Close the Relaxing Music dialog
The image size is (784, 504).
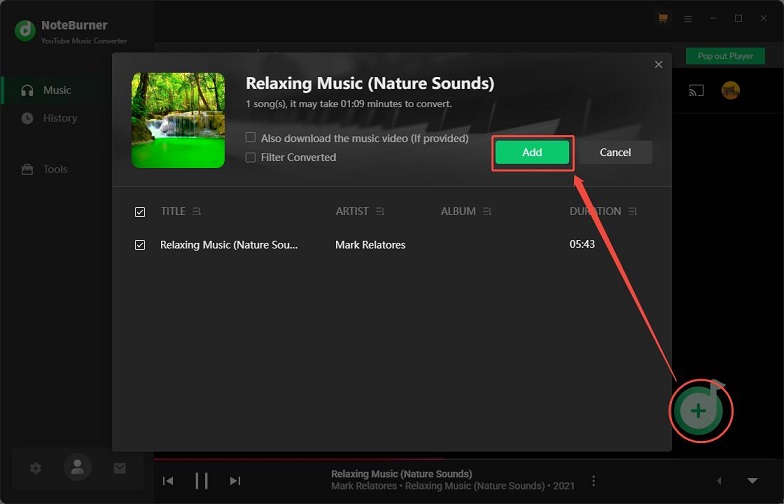(658, 64)
